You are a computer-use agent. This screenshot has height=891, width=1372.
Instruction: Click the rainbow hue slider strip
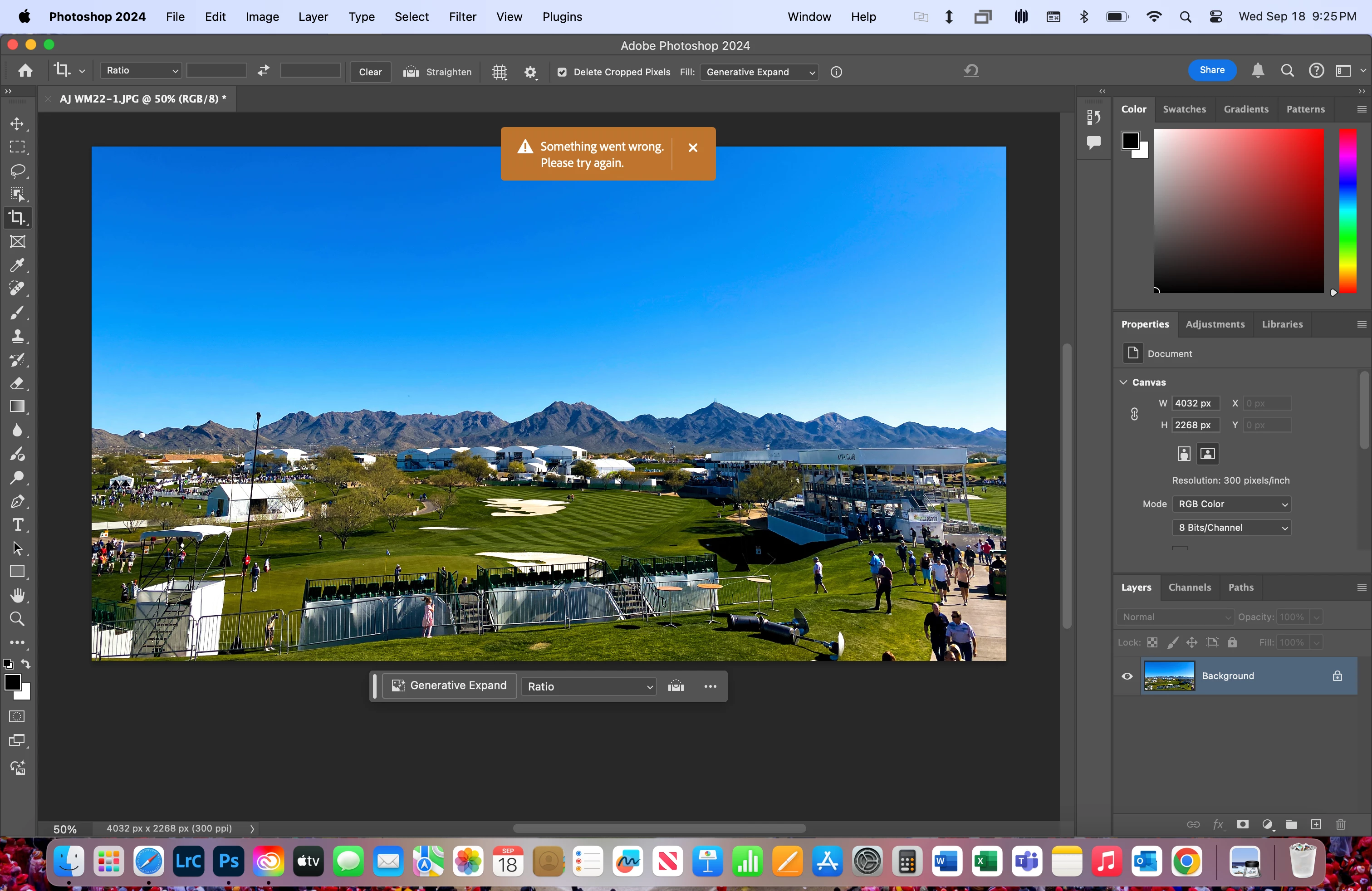tap(1347, 211)
